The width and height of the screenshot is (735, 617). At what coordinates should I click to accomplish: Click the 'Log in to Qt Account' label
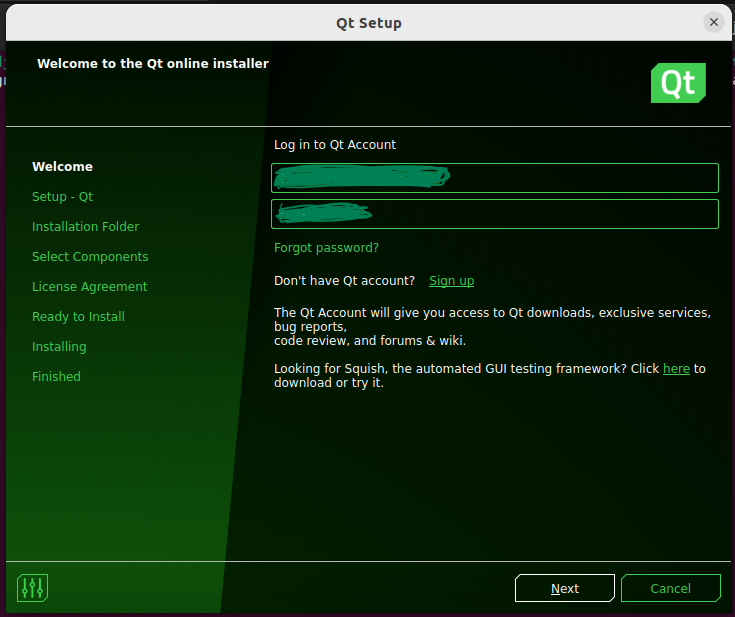[x=335, y=144]
